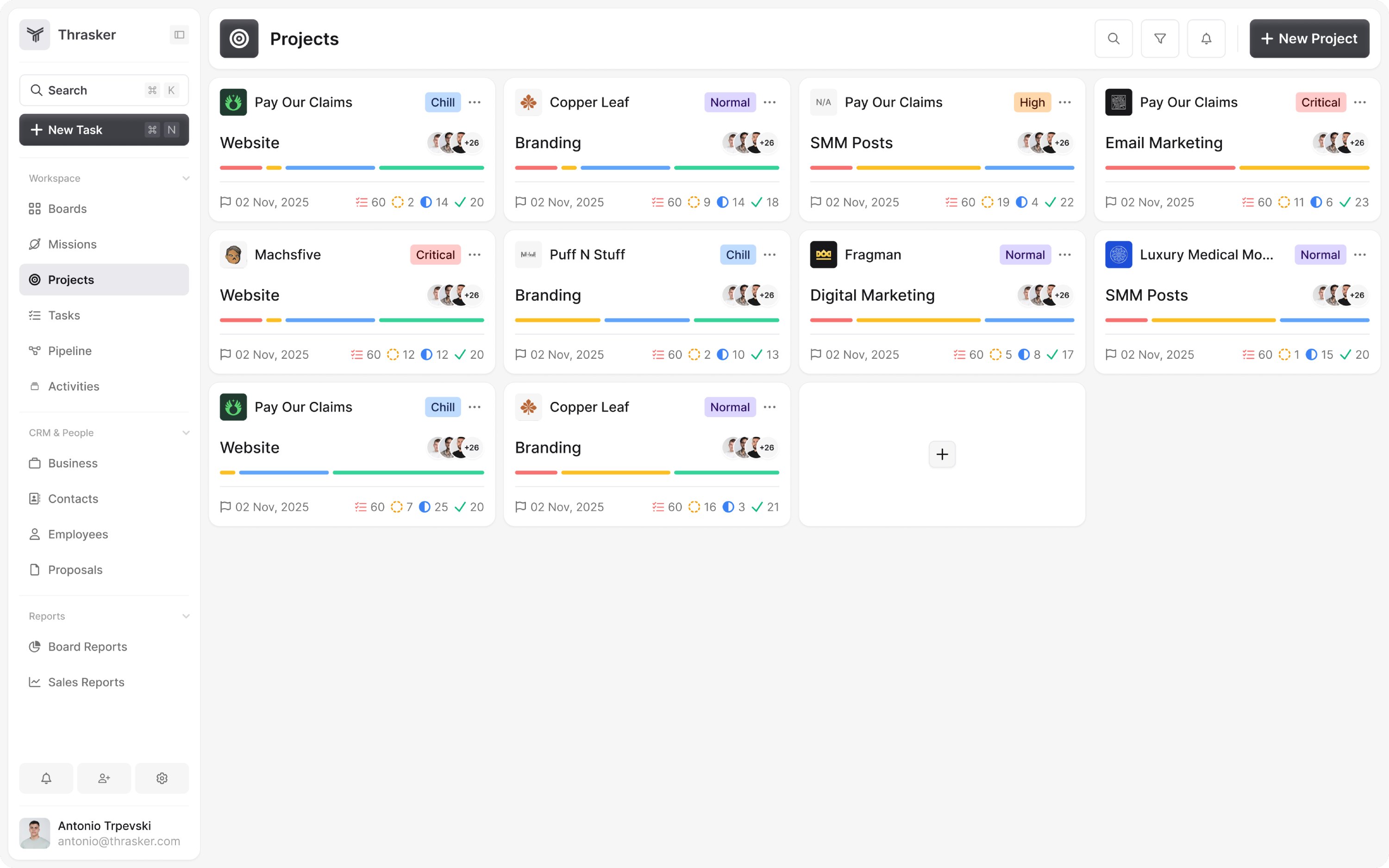Open the Pipeline menu item
The height and width of the screenshot is (868, 1389).
click(69, 350)
